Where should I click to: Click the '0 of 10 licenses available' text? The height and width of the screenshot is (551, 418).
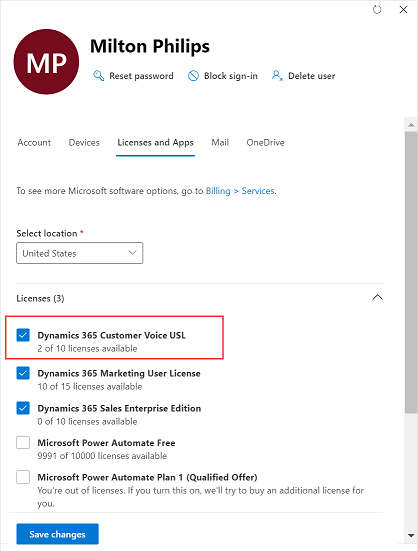(87, 421)
